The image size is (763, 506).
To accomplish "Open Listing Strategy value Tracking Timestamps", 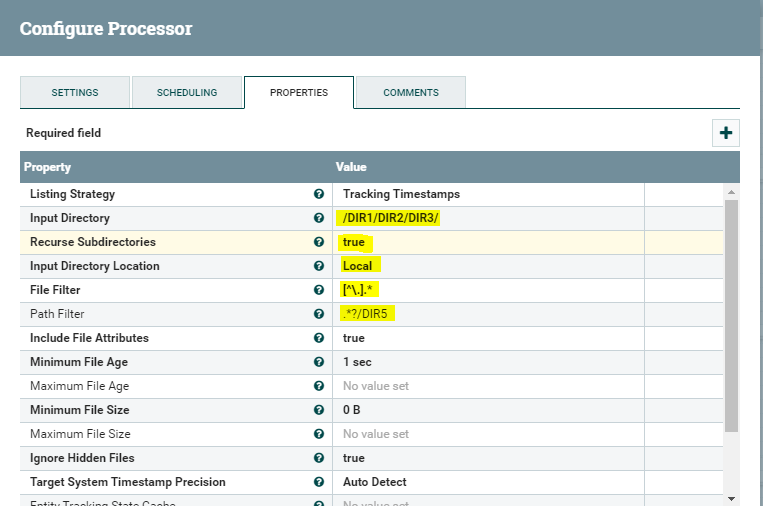I will (401, 194).
